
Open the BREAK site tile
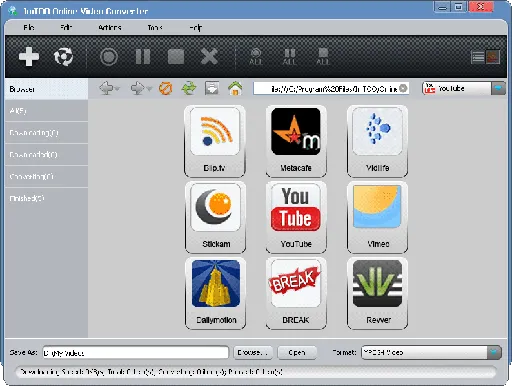pos(296,293)
